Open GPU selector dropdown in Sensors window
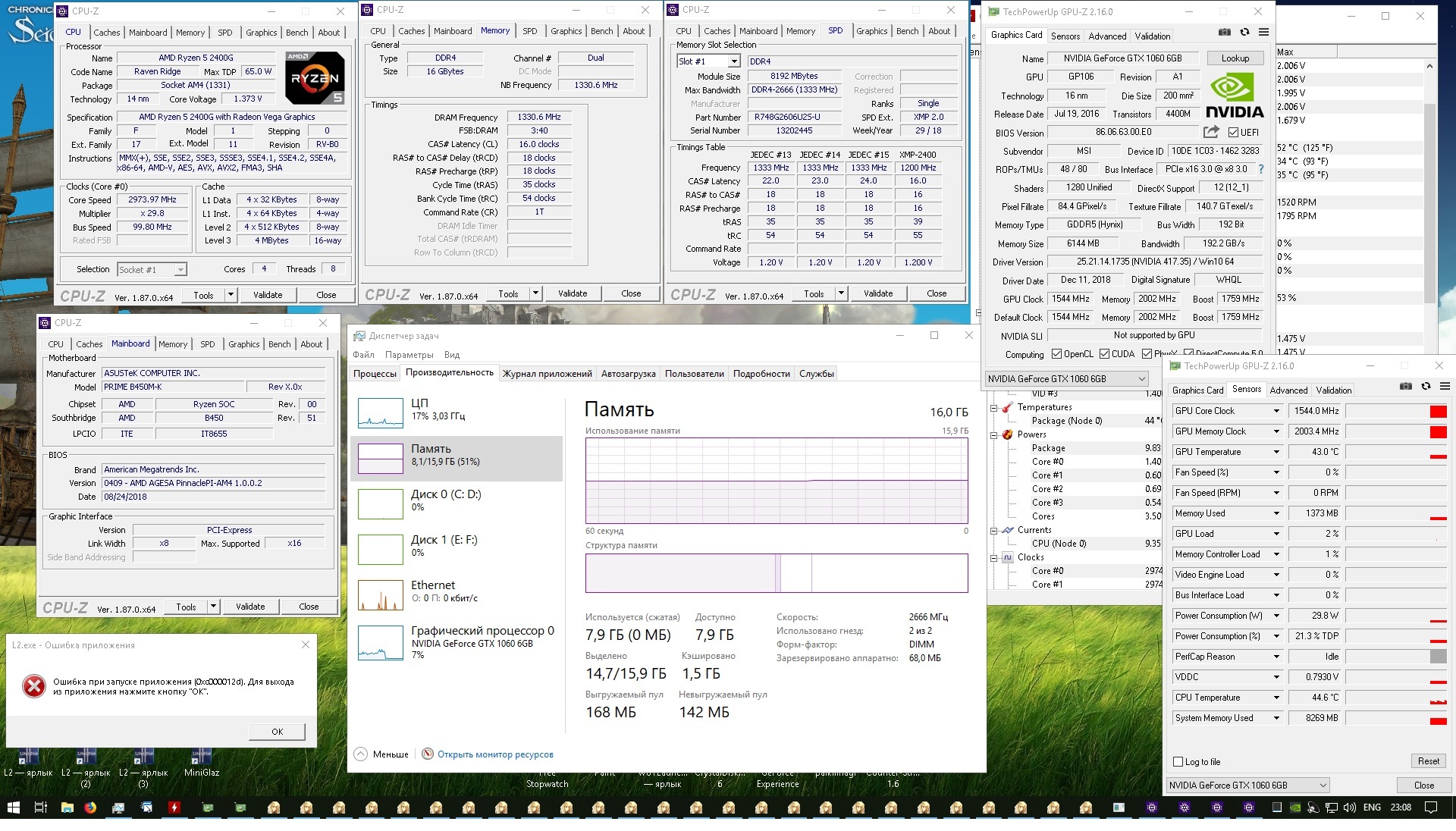 [1248, 786]
